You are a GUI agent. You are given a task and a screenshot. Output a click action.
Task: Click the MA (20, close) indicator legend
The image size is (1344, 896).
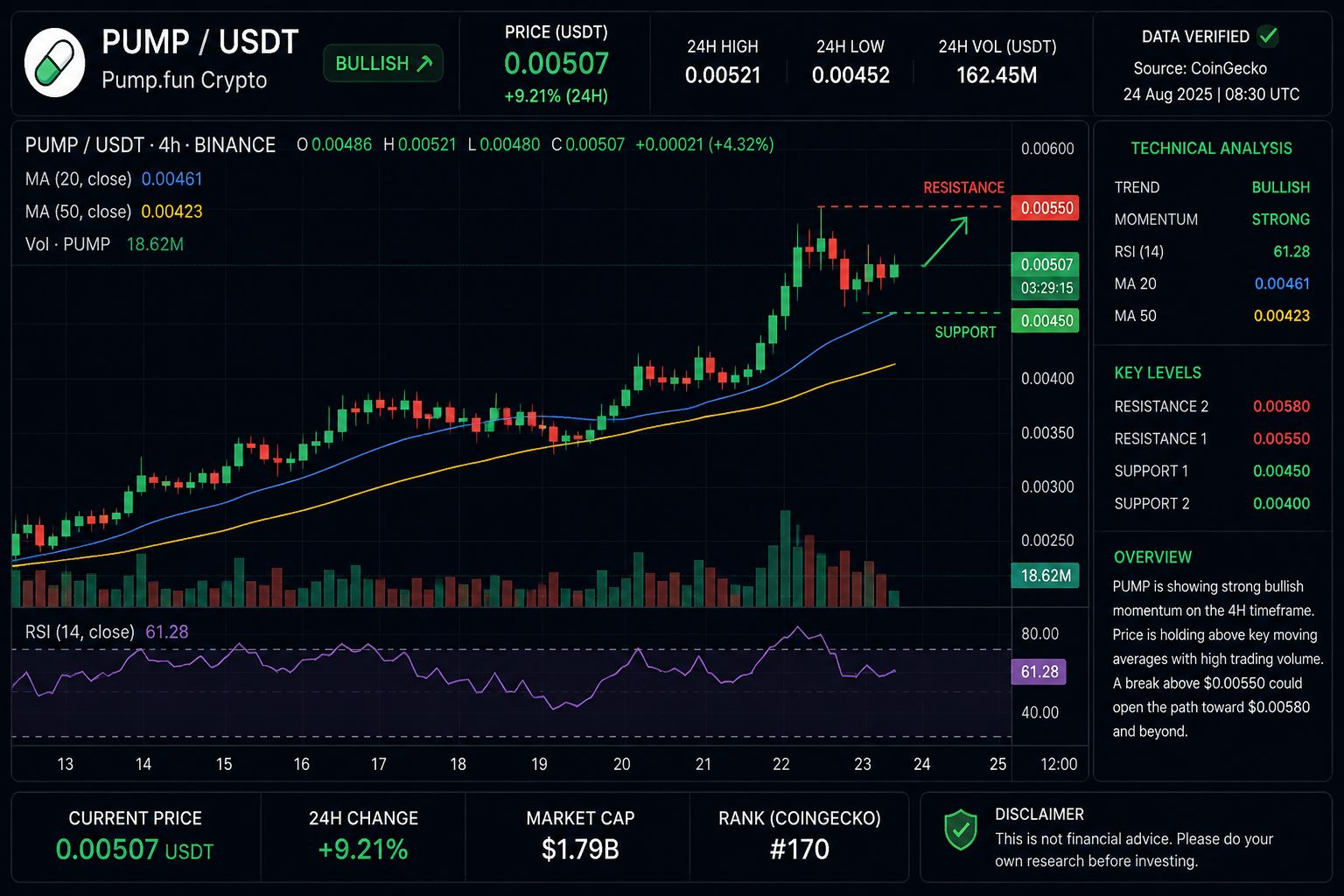point(114,179)
